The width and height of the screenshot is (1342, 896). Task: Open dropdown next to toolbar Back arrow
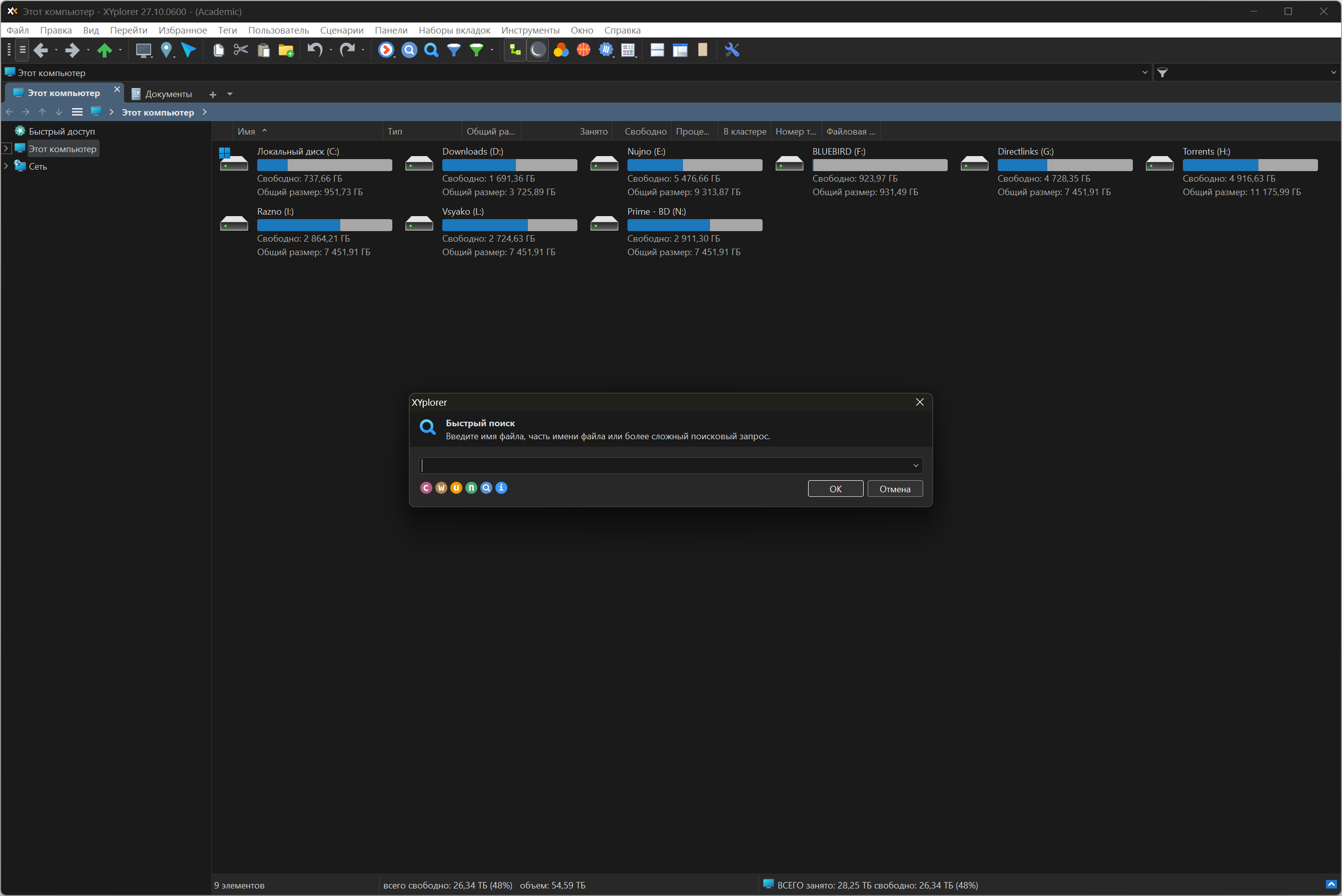tap(56, 51)
